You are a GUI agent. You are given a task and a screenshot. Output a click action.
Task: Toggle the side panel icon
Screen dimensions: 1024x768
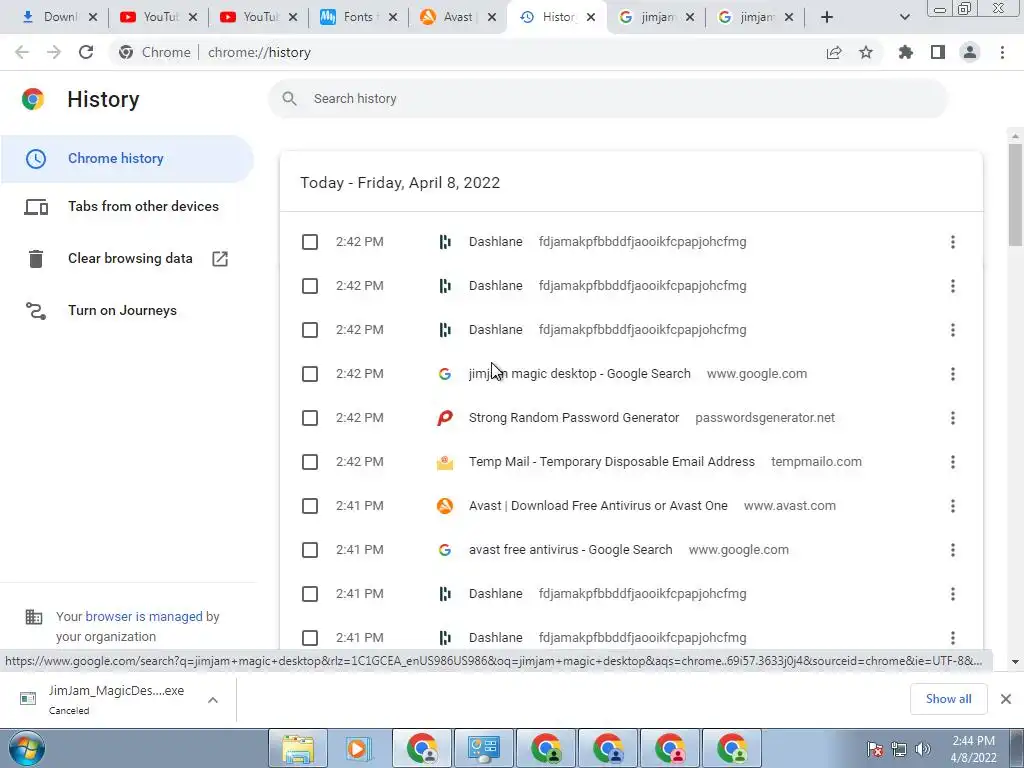coord(938,52)
